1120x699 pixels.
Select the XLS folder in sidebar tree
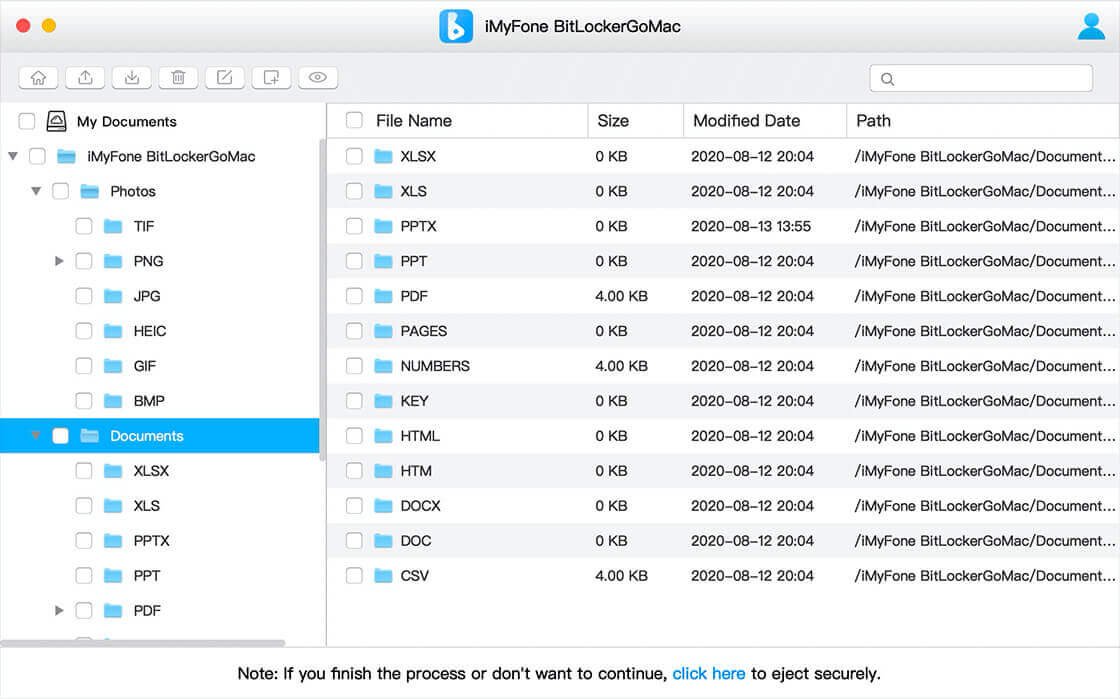pos(146,506)
